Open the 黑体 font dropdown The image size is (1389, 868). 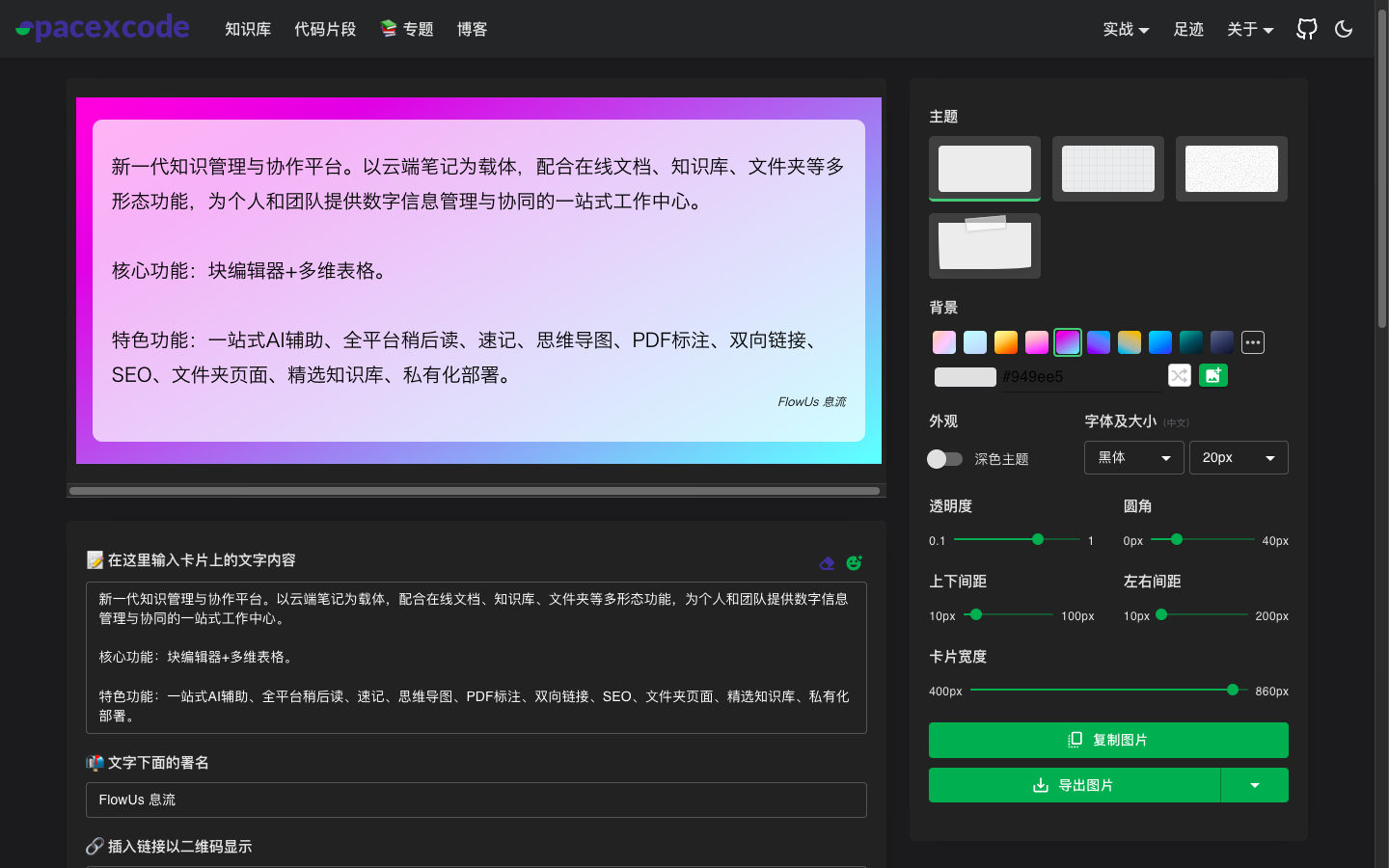tap(1133, 457)
